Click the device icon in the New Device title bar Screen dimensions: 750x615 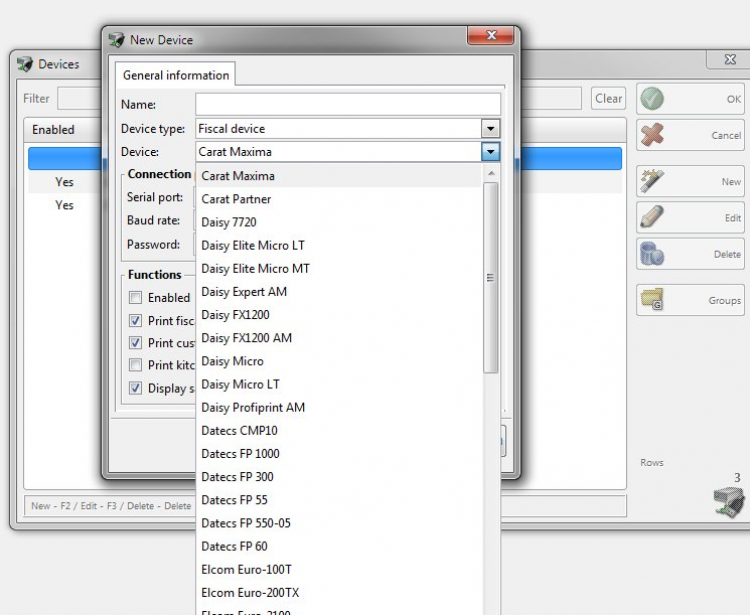point(116,40)
